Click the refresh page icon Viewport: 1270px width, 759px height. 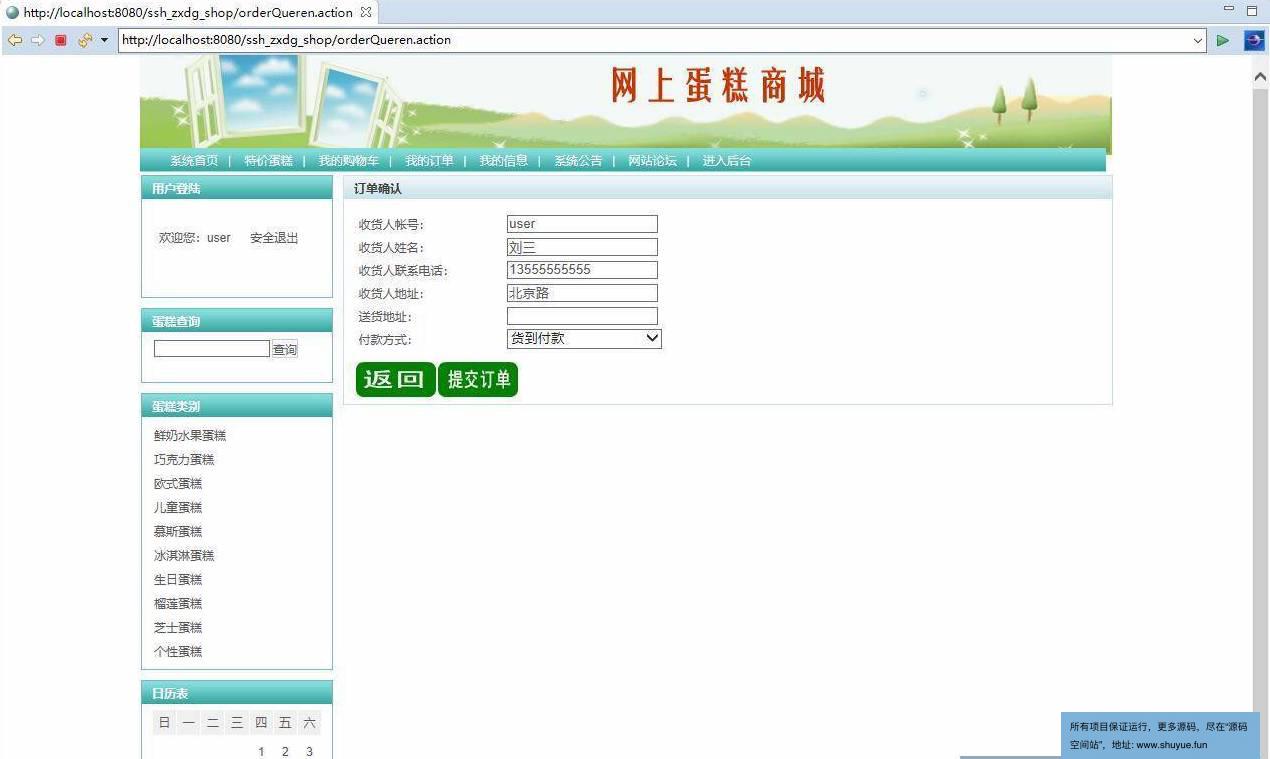click(x=84, y=40)
